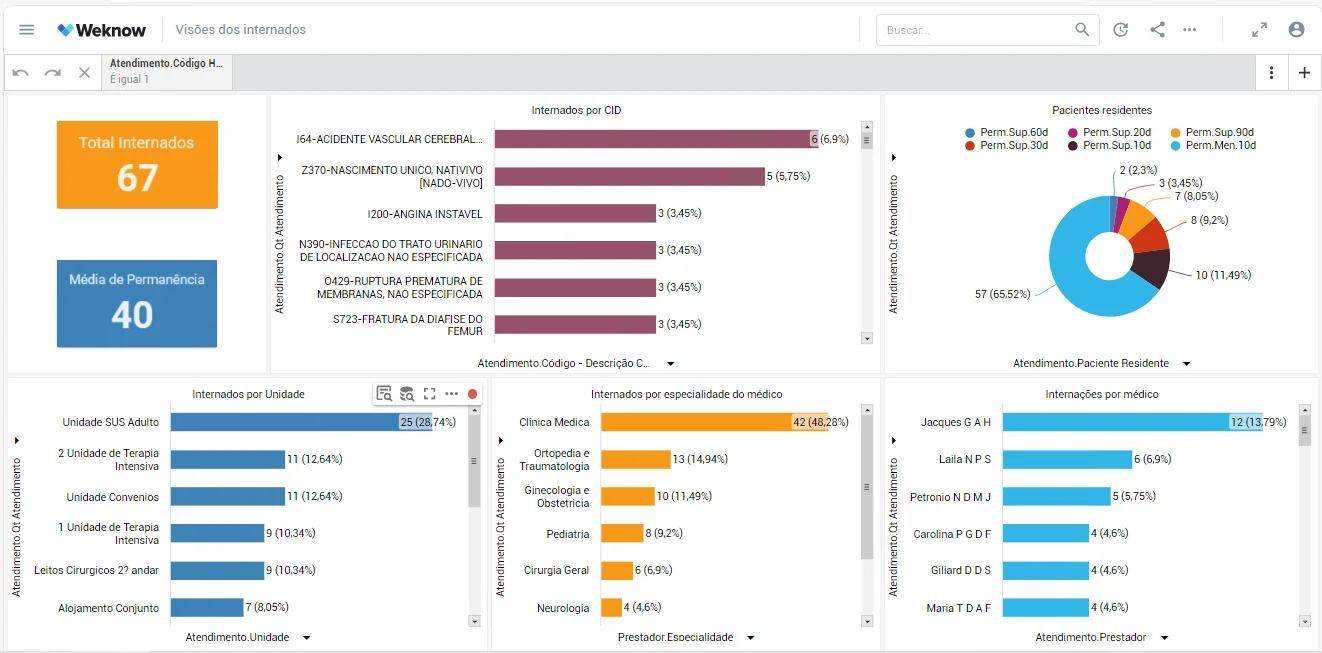1322x653 pixels.
Task: Click the Weknow logo
Action: pyautogui.click(x=102, y=30)
